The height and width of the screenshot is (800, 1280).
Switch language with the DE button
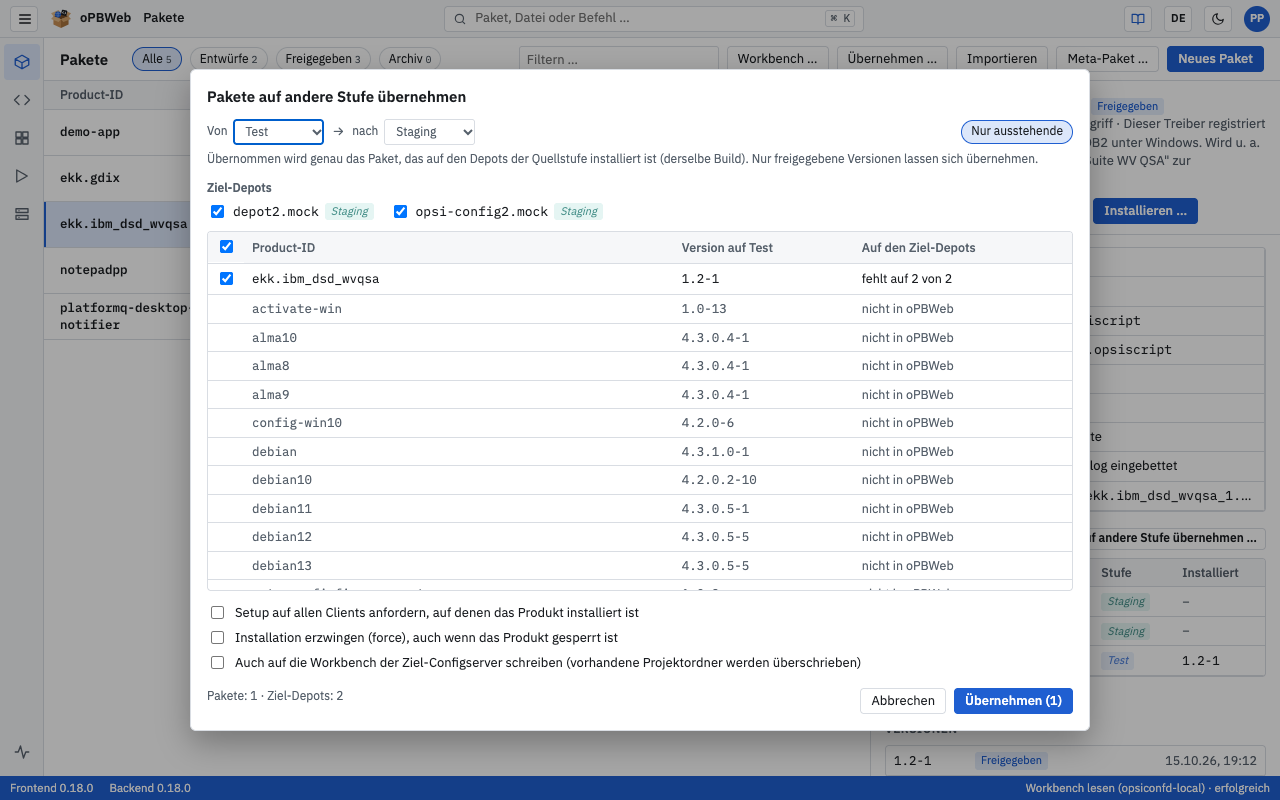[1178, 18]
